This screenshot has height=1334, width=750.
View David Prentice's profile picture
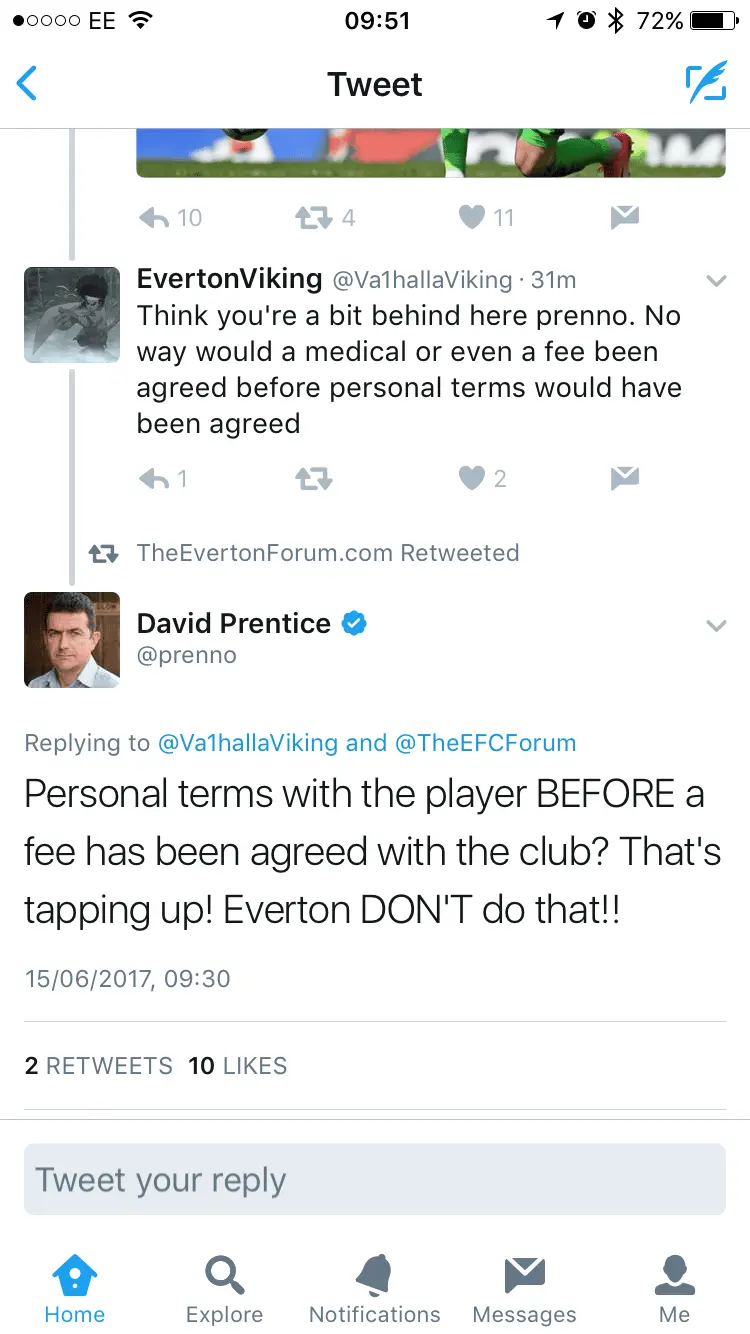point(72,640)
